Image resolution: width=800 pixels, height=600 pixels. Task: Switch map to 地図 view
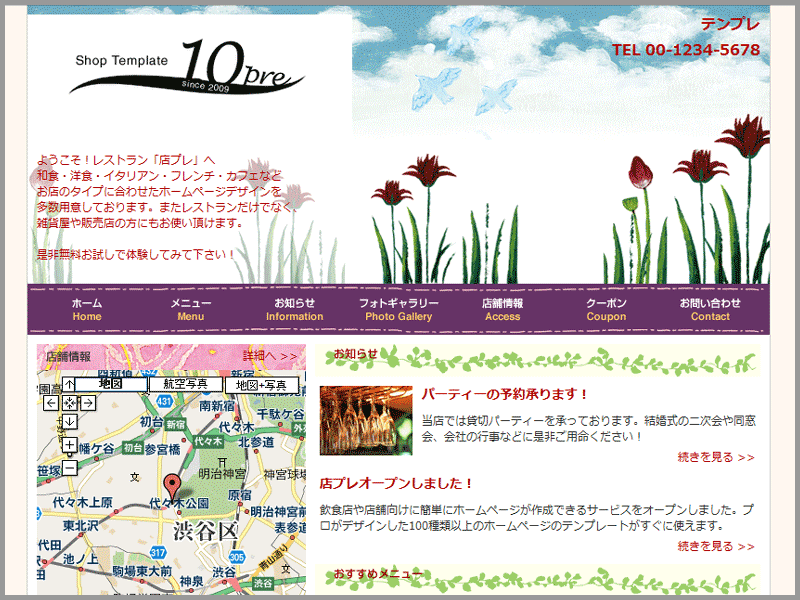pyautogui.click(x=110, y=384)
